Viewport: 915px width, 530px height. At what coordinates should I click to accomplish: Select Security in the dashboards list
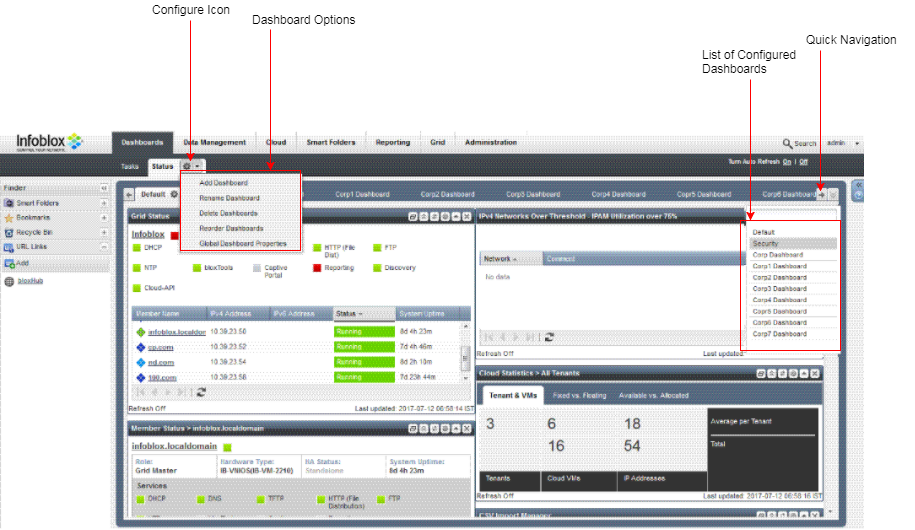[794, 244]
